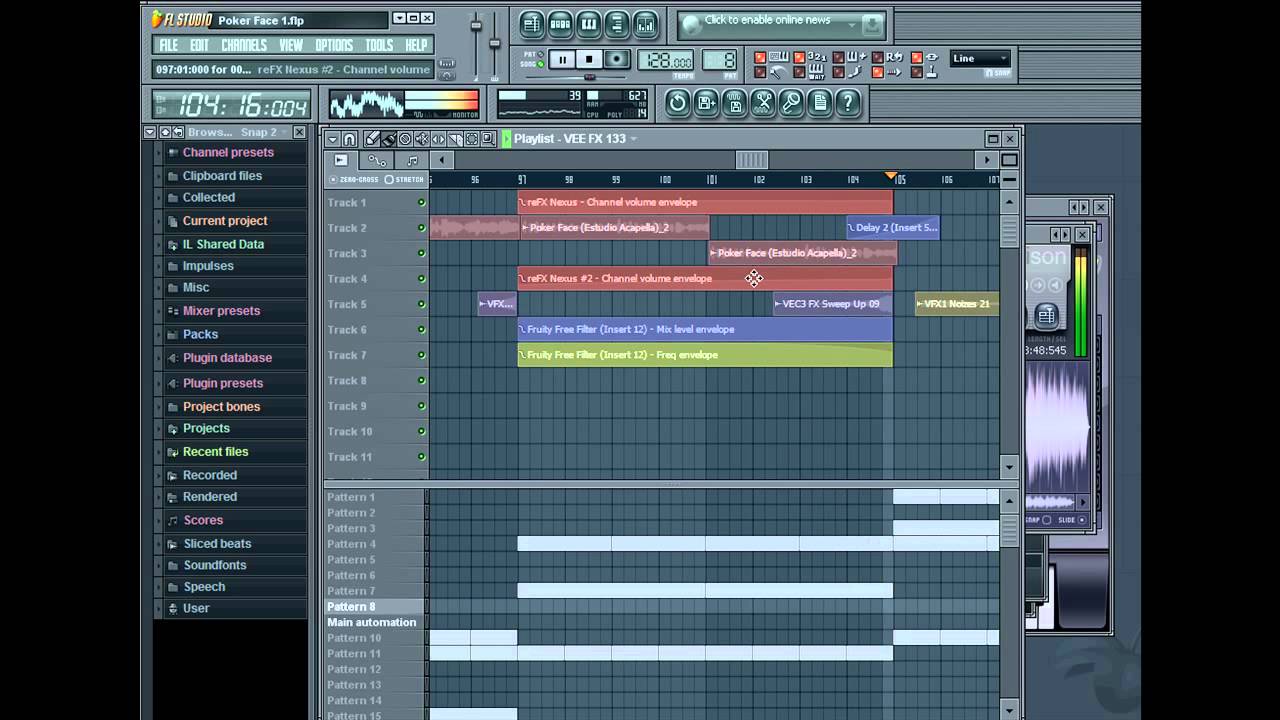Image resolution: width=1280 pixels, height=720 pixels.
Task: Open the Browser options menu arrow
Action: pos(149,132)
